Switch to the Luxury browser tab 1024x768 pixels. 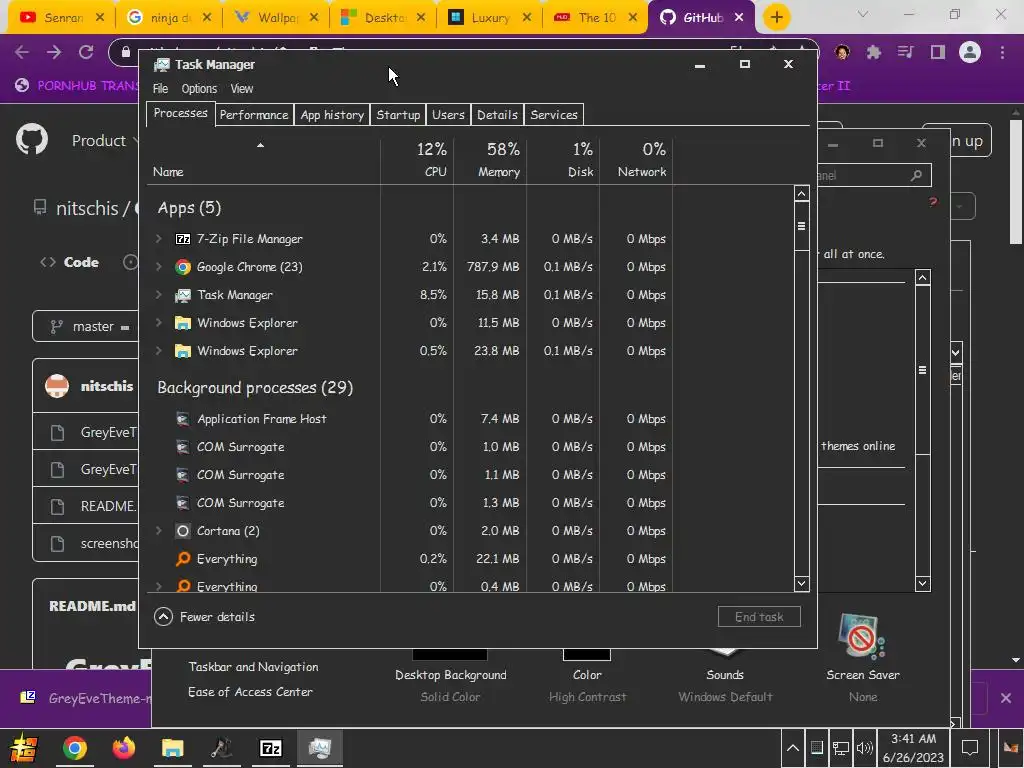489,18
